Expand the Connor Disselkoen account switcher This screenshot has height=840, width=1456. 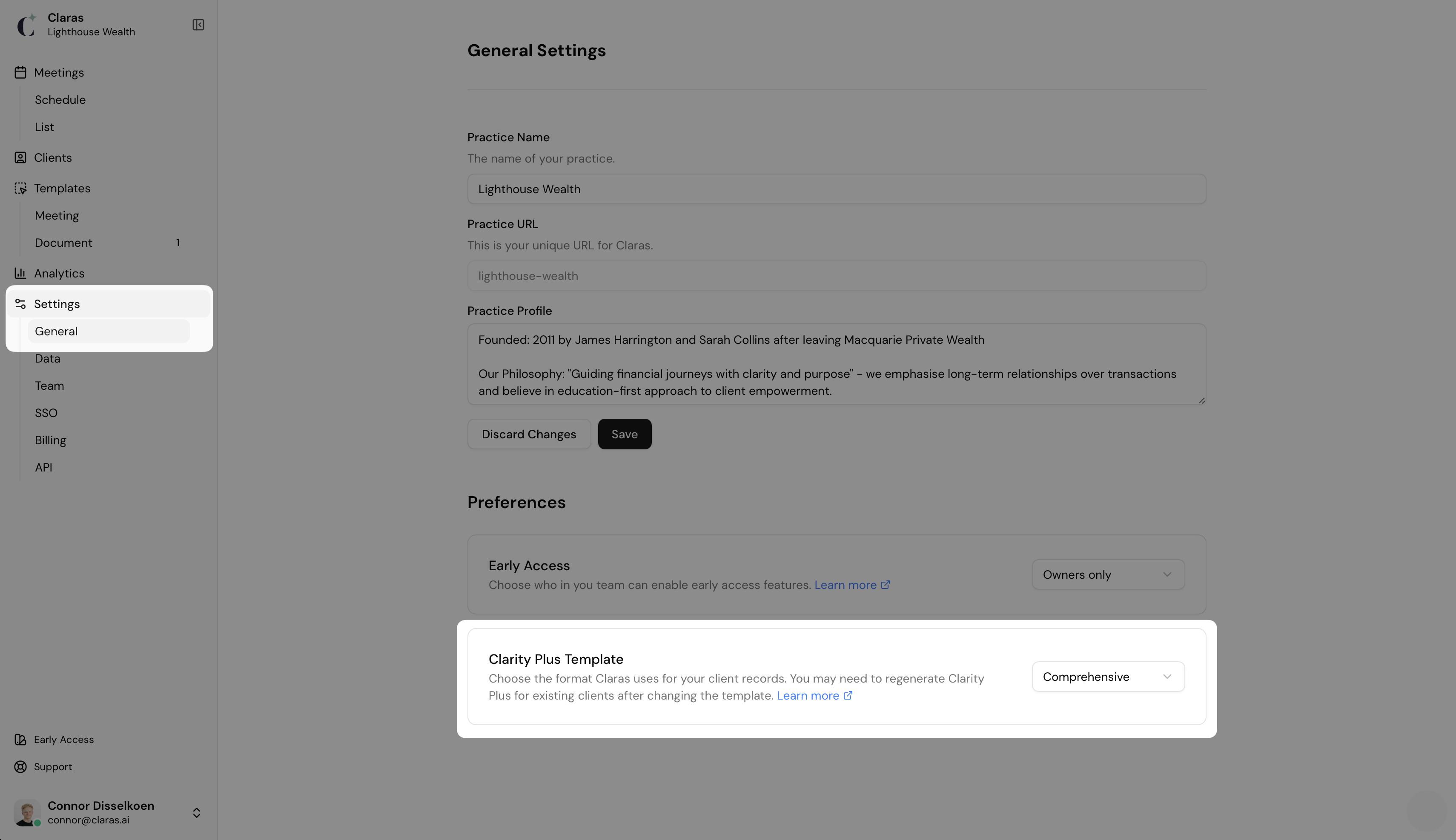(x=196, y=812)
